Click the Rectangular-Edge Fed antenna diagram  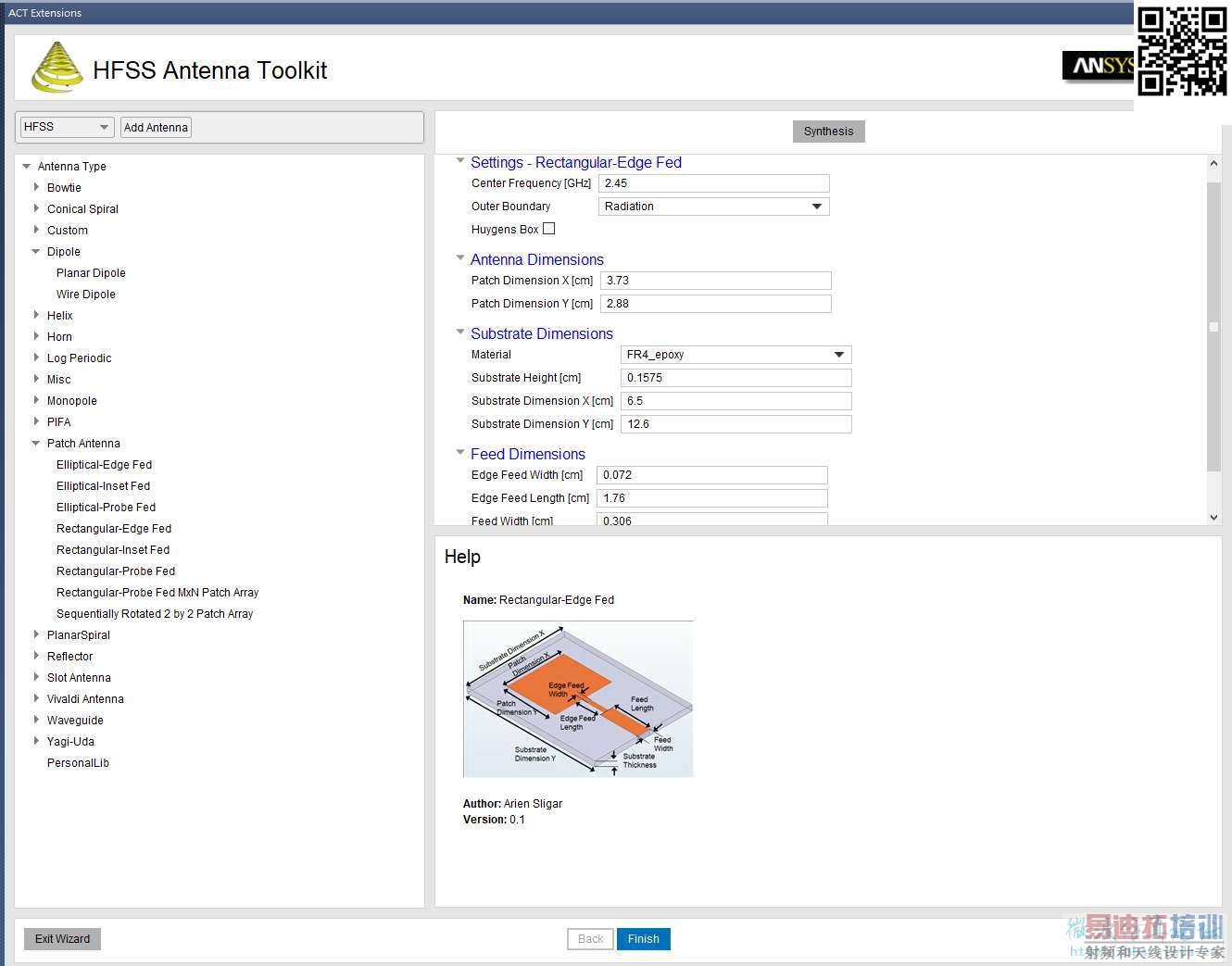point(578,698)
